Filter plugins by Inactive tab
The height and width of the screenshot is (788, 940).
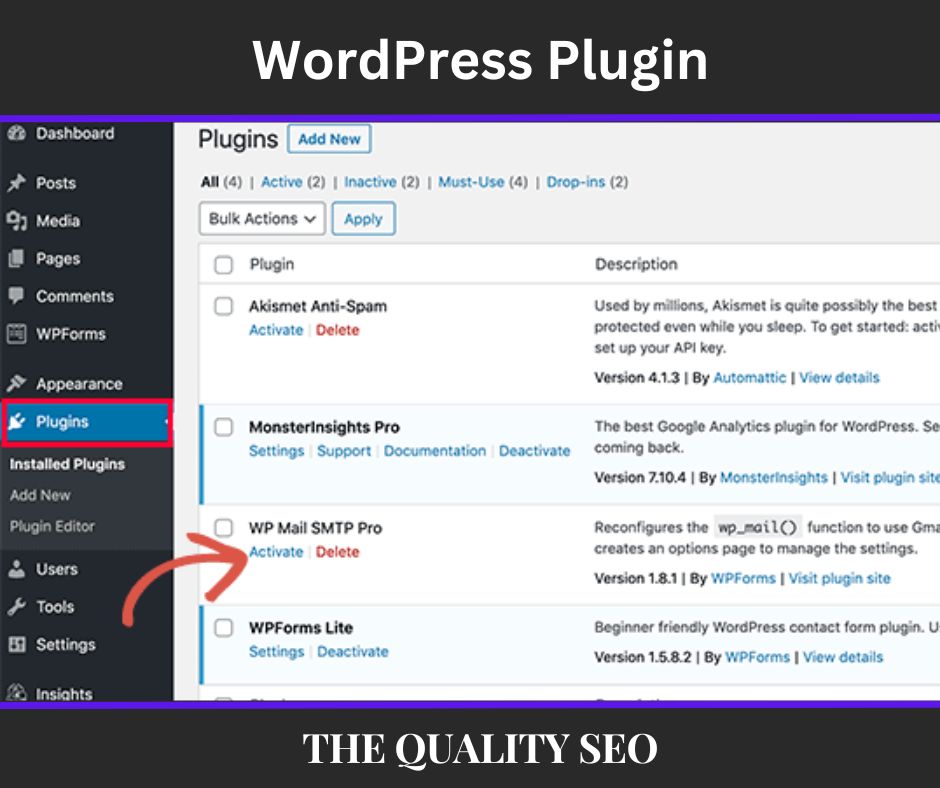click(x=370, y=182)
